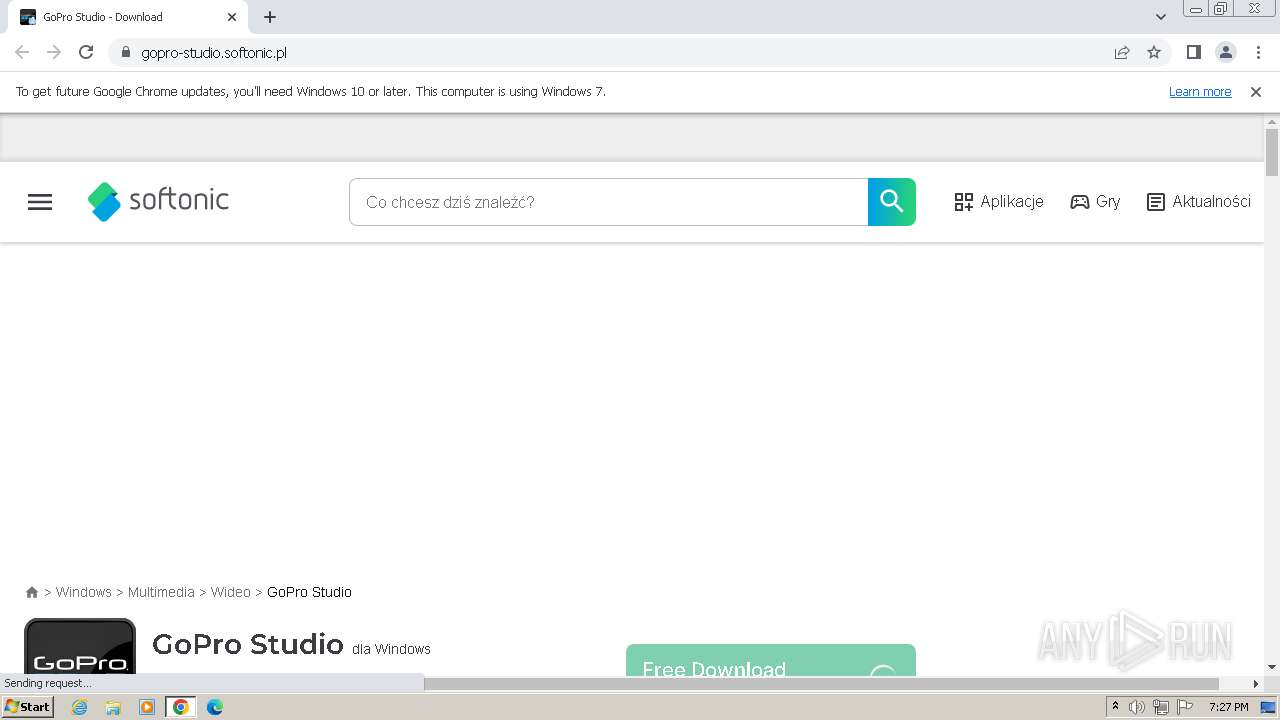1280x720 pixels.
Task: Reload the current page
Action: click(x=86, y=52)
